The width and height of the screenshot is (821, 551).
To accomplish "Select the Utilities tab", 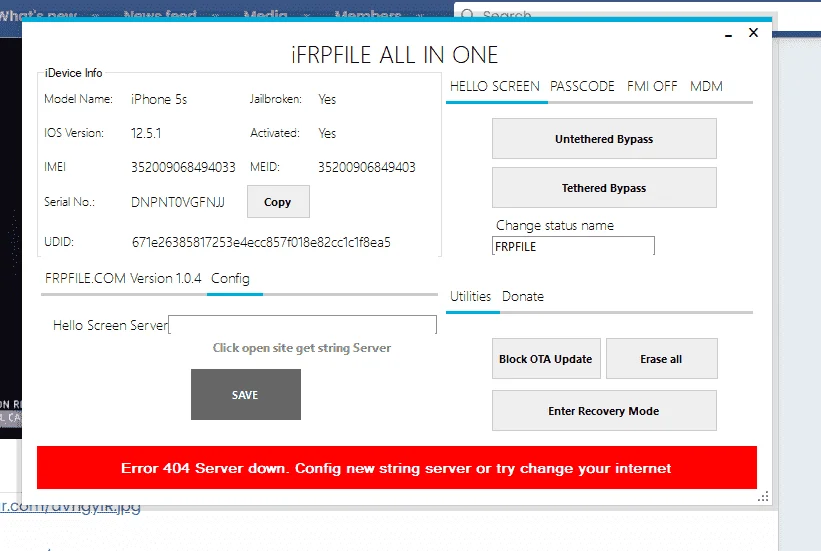I will (x=470, y=296).
